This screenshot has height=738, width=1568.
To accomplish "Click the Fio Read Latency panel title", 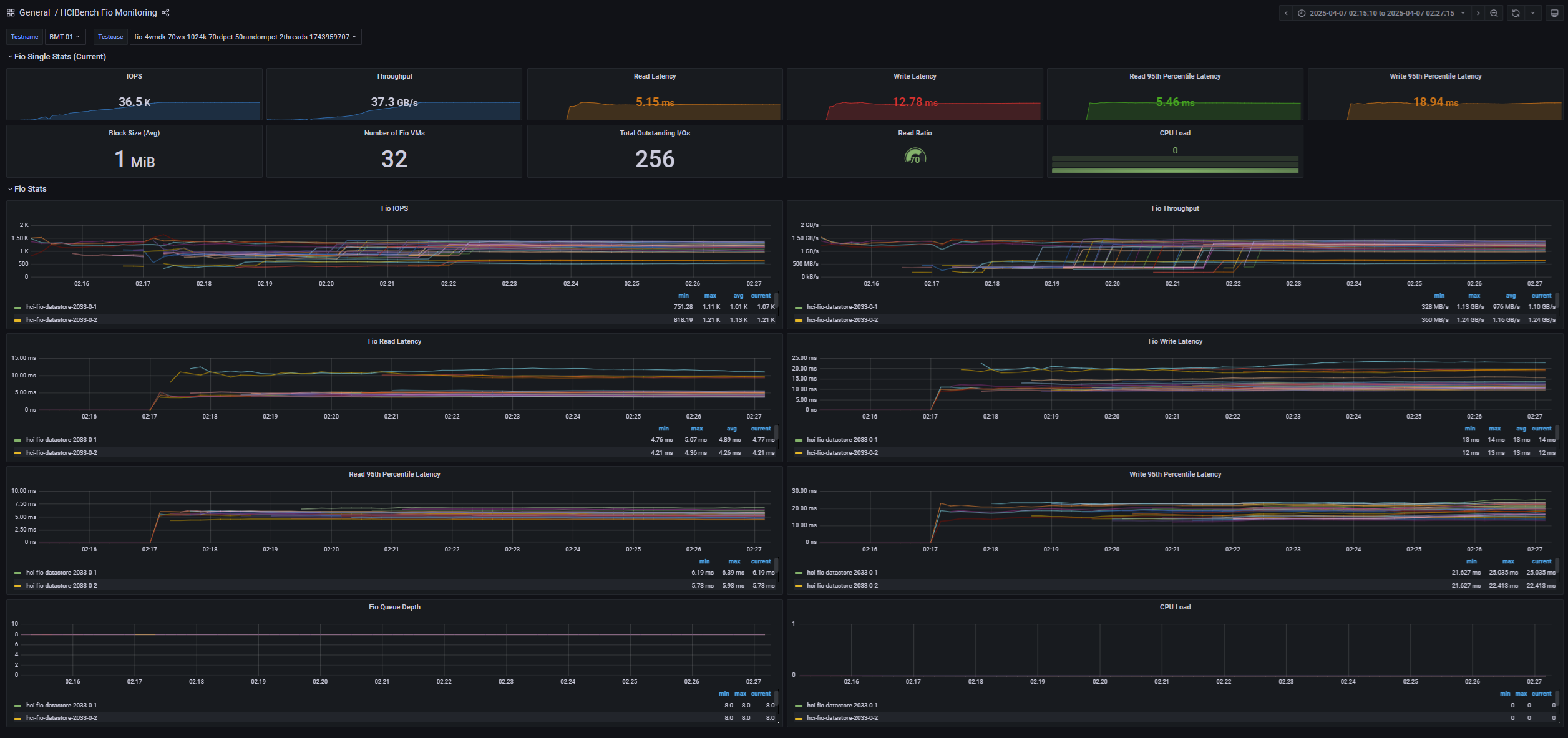I will (394, 341).
